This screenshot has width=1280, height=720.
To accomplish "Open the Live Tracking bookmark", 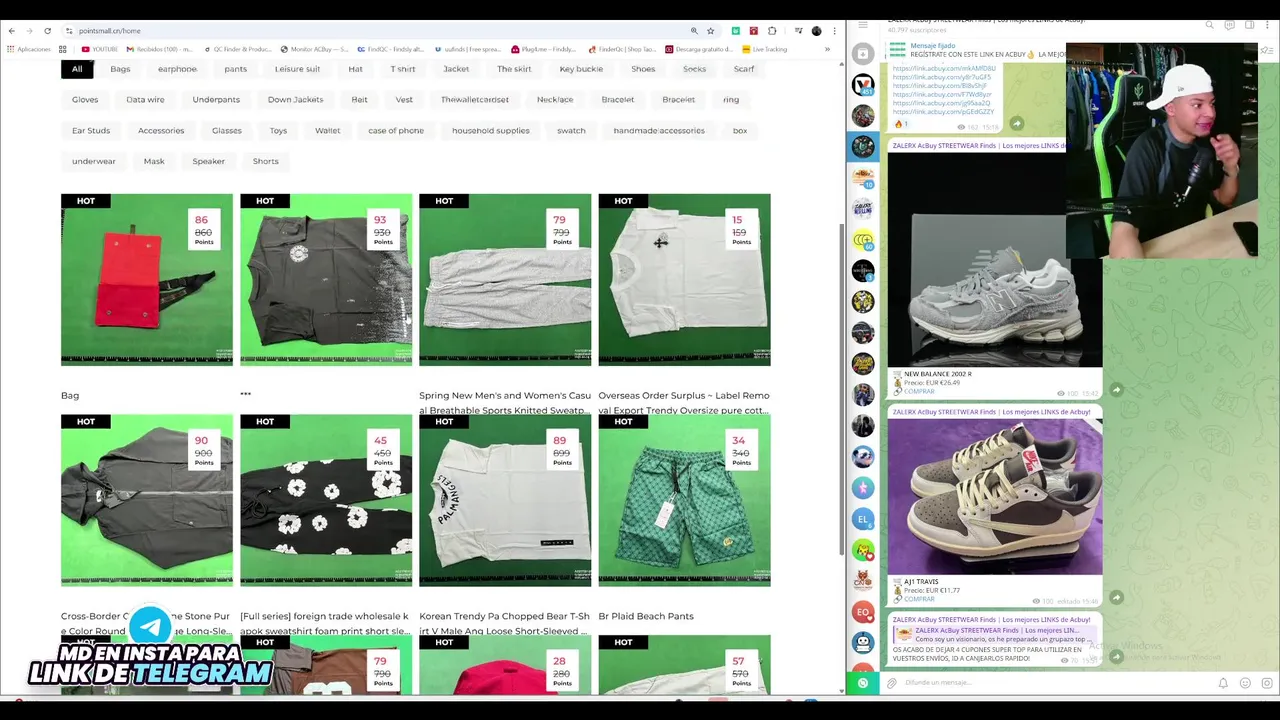I will (x=764, y=49).
